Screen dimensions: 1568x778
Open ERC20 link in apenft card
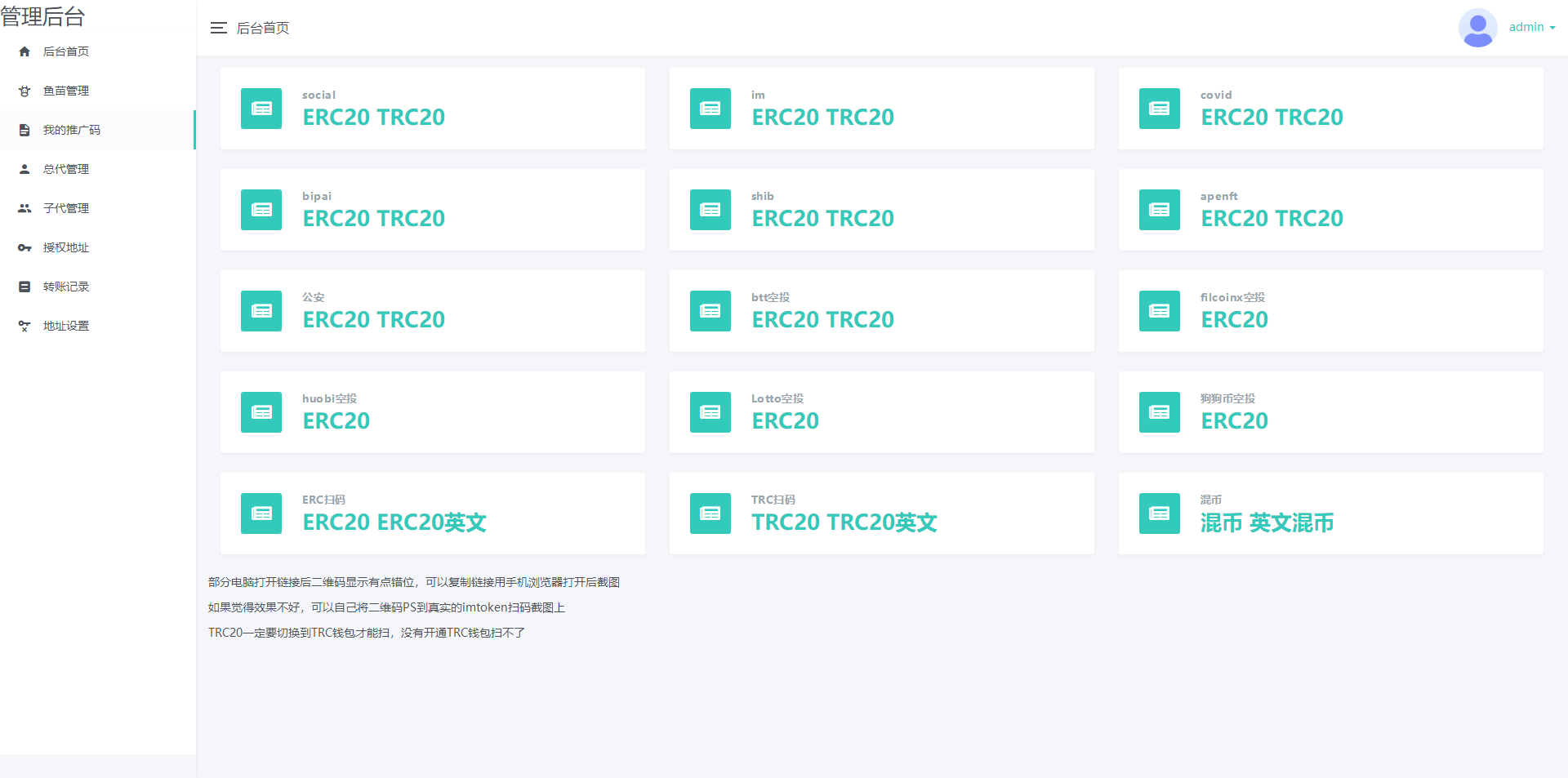1235,219
